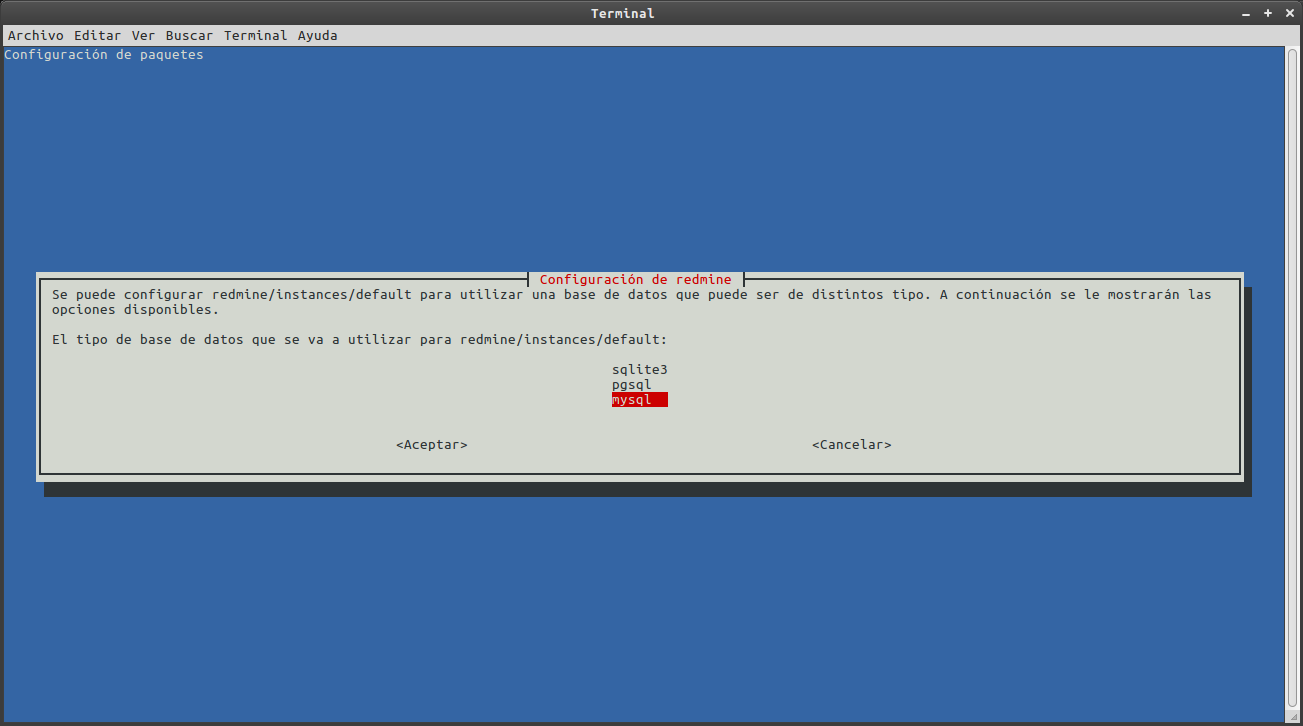Select the sqlite3 database option
The width and height of the screenshot is (1303, 726).
pyautogui.click(x=639, y=370)
